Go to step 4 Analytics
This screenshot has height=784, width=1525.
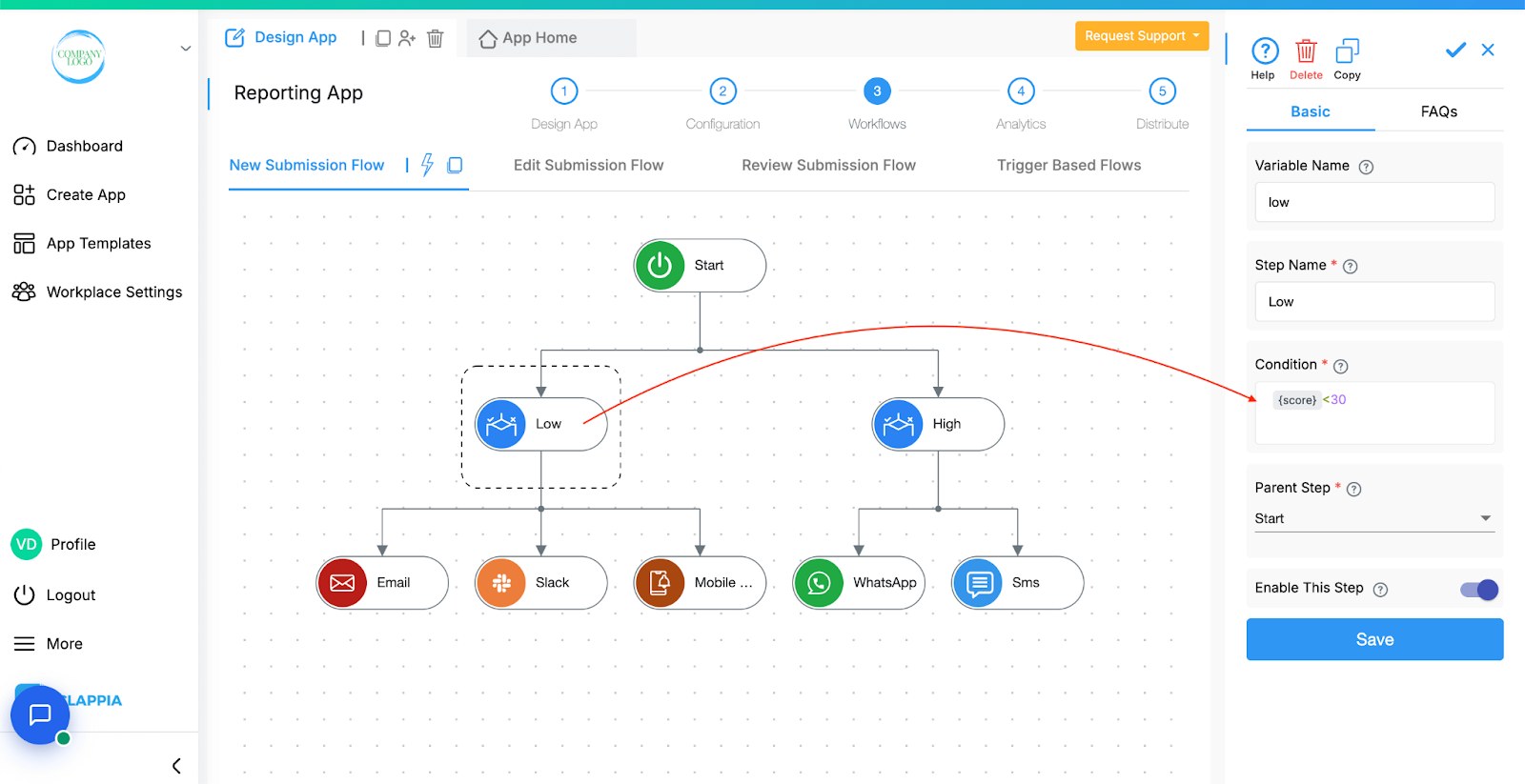click(1021, 91)
